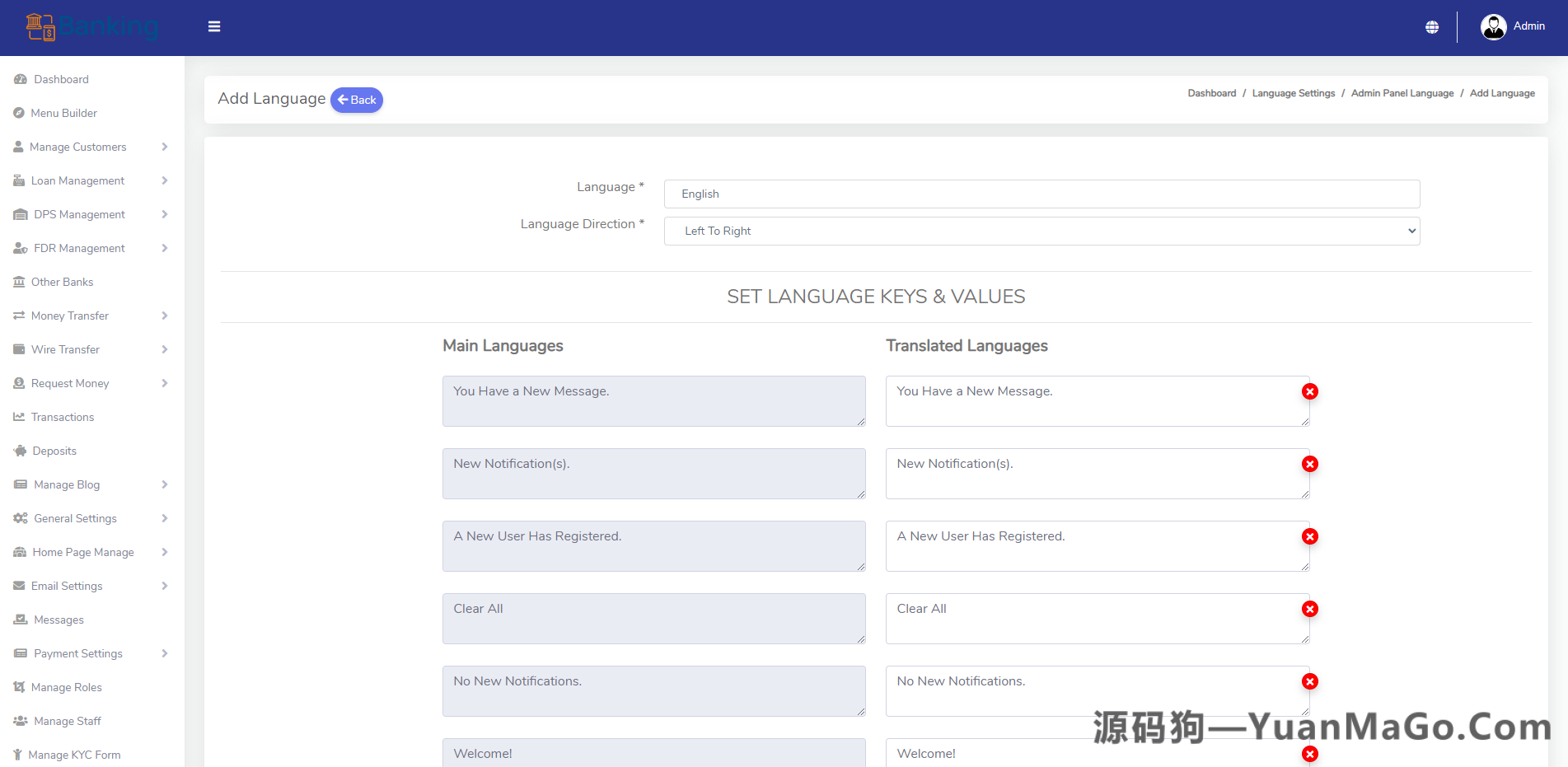1568x767 pixels.
Task: Remove the 'You Have a New Message.' translation row
Action: (1309, 391)
